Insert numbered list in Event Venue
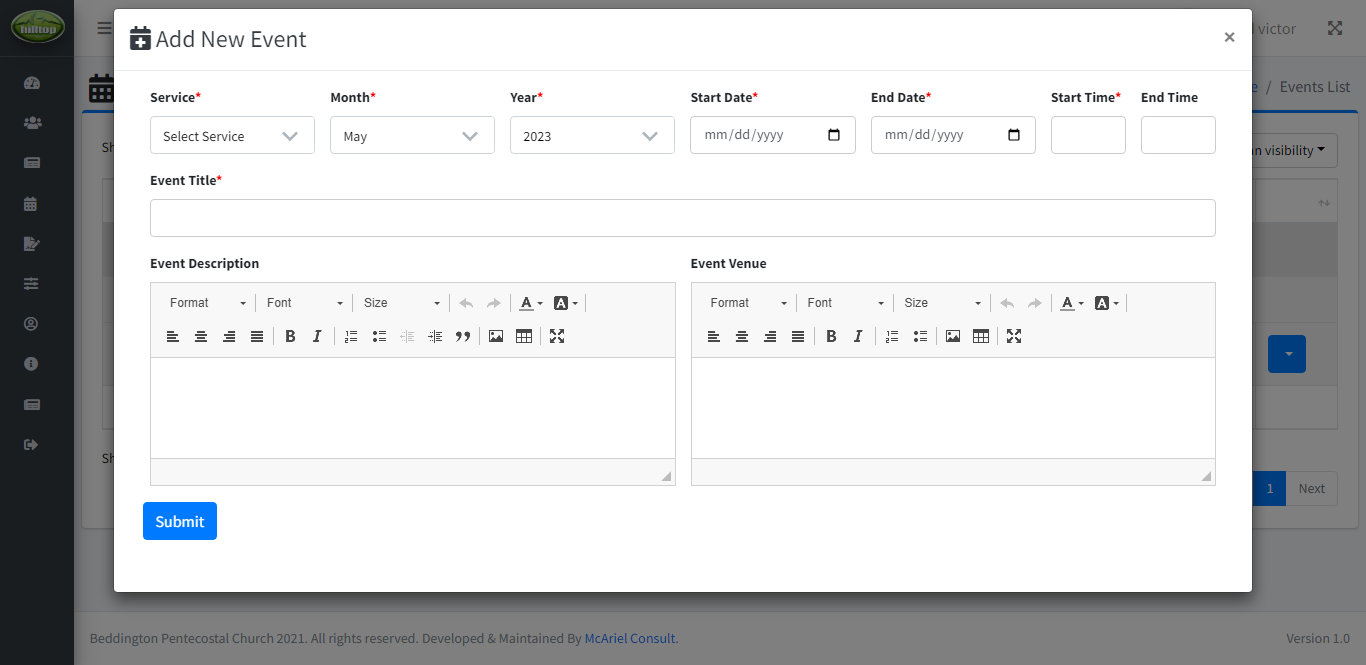This screenshot has width=1366, height=665. click(x=892, y=336)
